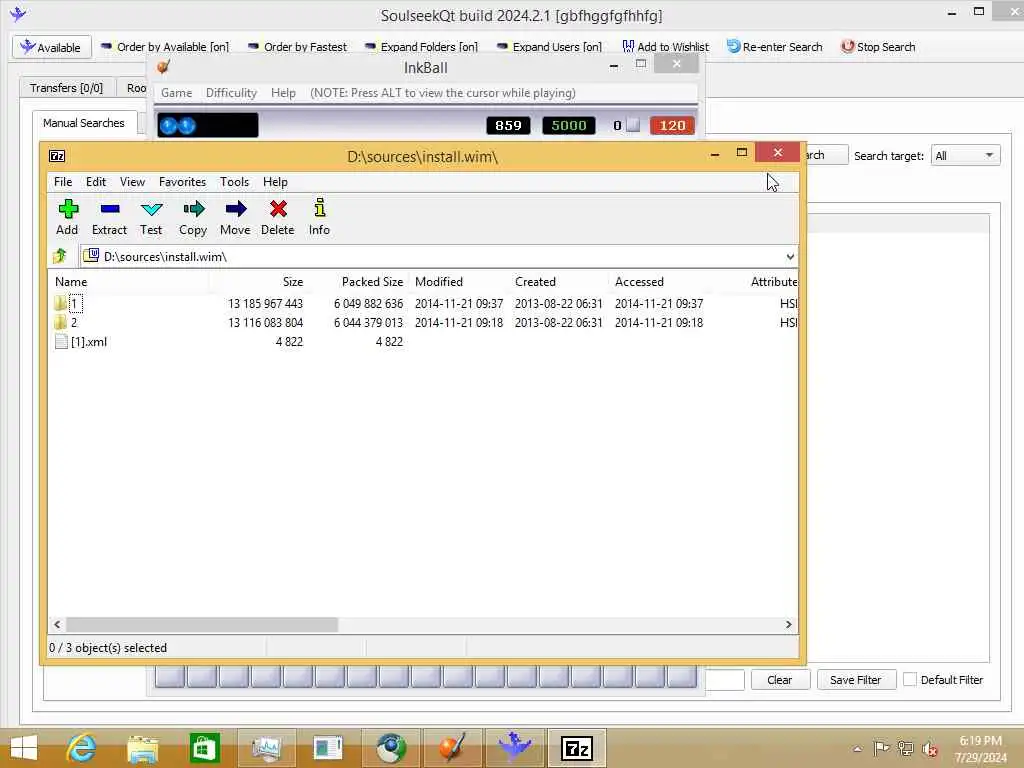Toggle Expand Users [on]
Screen dimensions: 1024x768
point(549,47)
